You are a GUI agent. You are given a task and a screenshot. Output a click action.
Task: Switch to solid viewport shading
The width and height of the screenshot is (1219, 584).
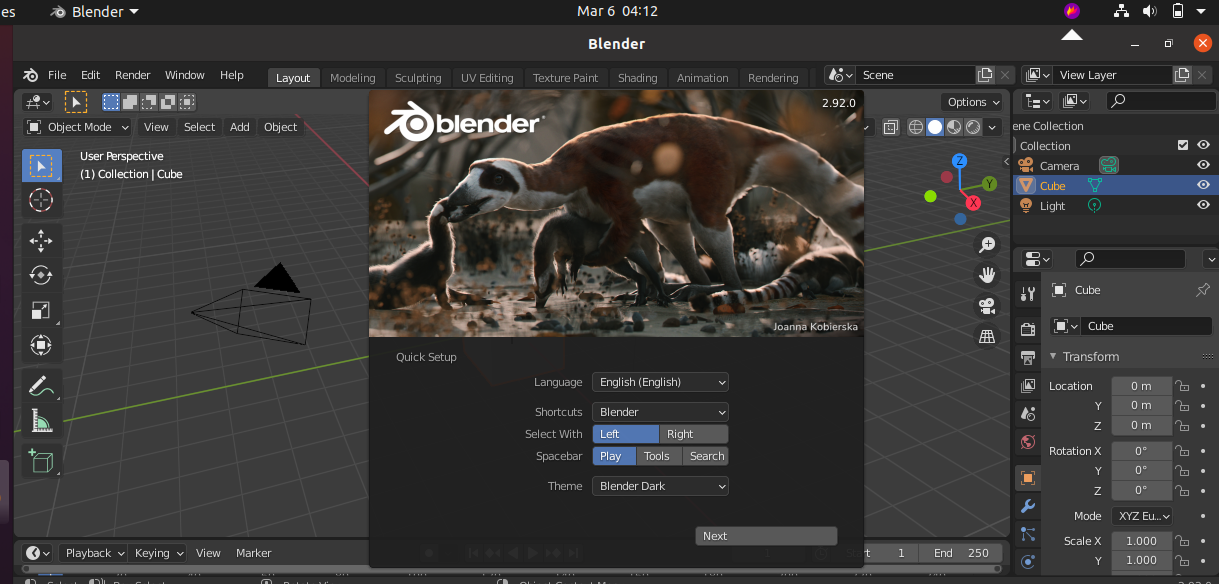935,127
